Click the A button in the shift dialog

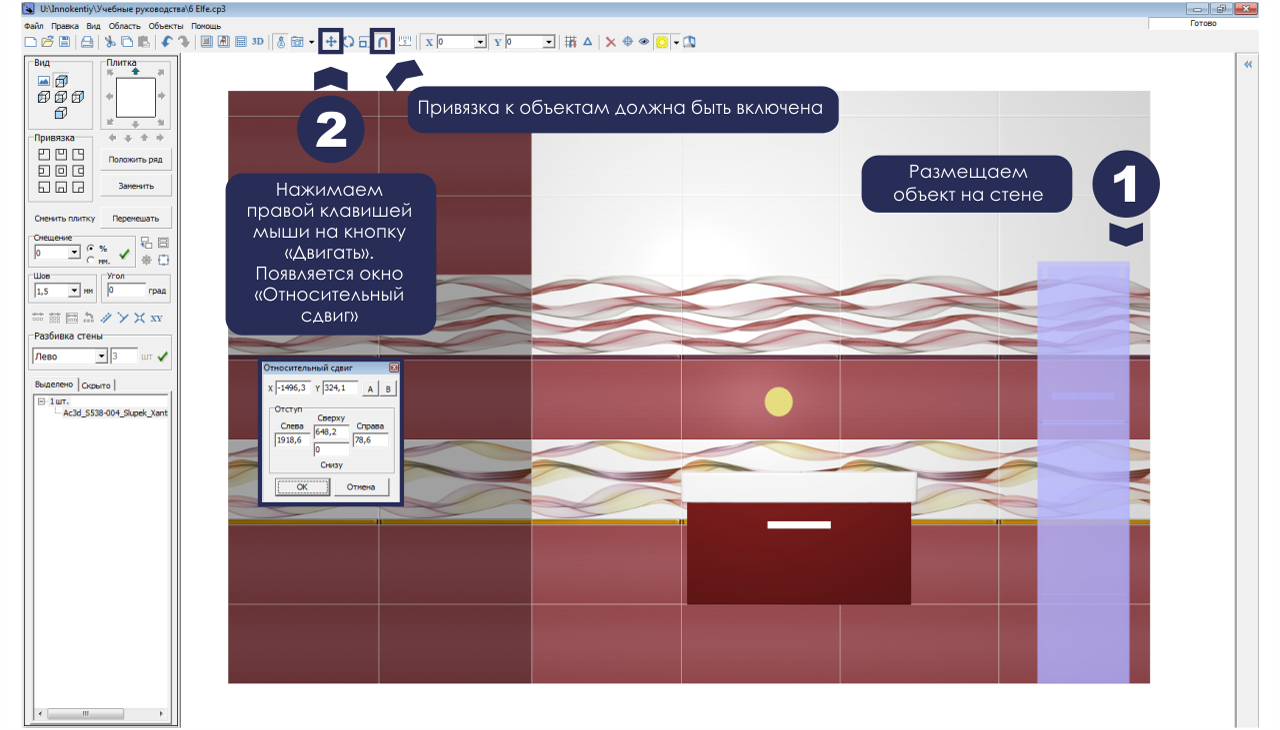(x=370, y=388)
